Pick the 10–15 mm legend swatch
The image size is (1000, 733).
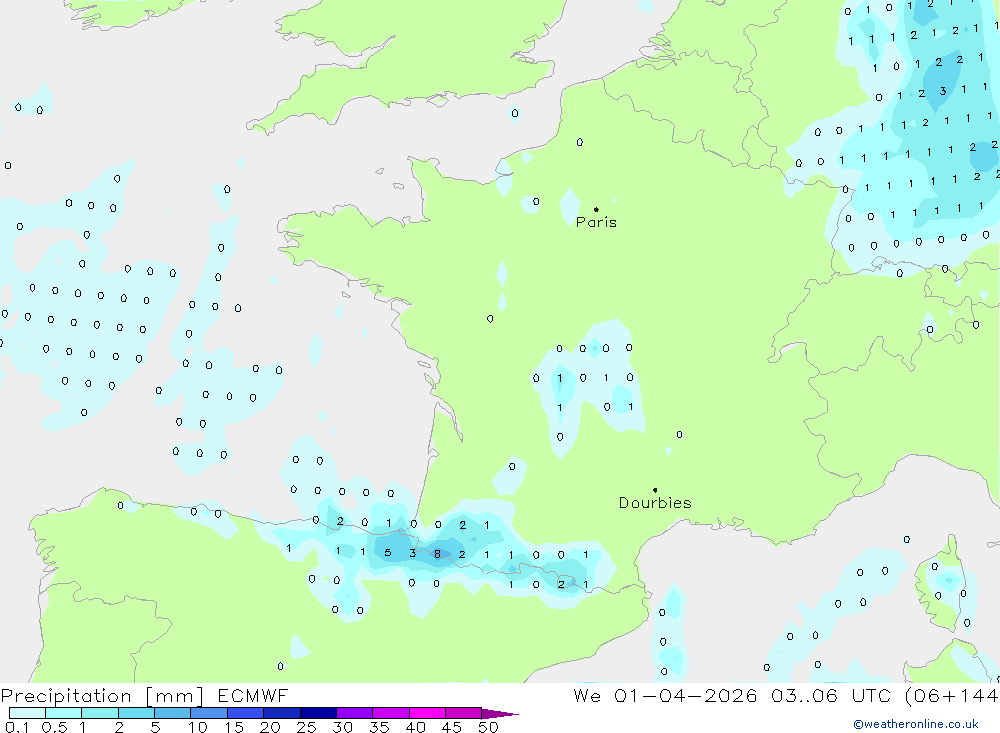coord(209,713)
